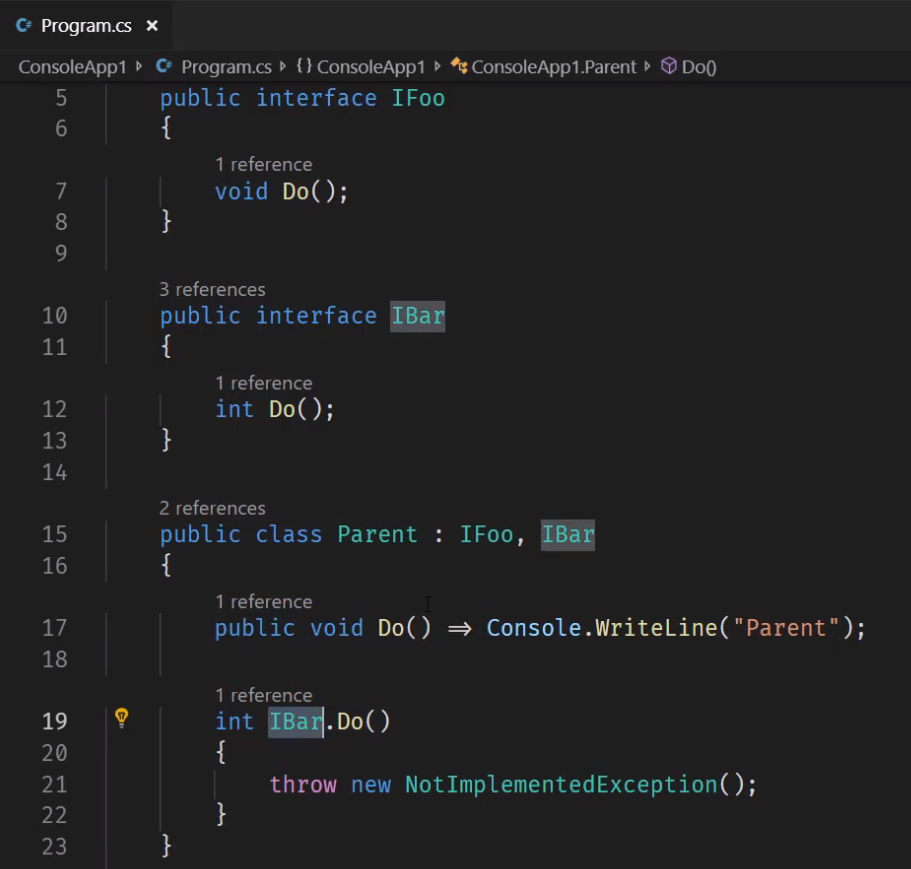
Task: Click the class icon beside ConsoleApp1.Parent breadcrumb
Action: click(x=459, y=67)
